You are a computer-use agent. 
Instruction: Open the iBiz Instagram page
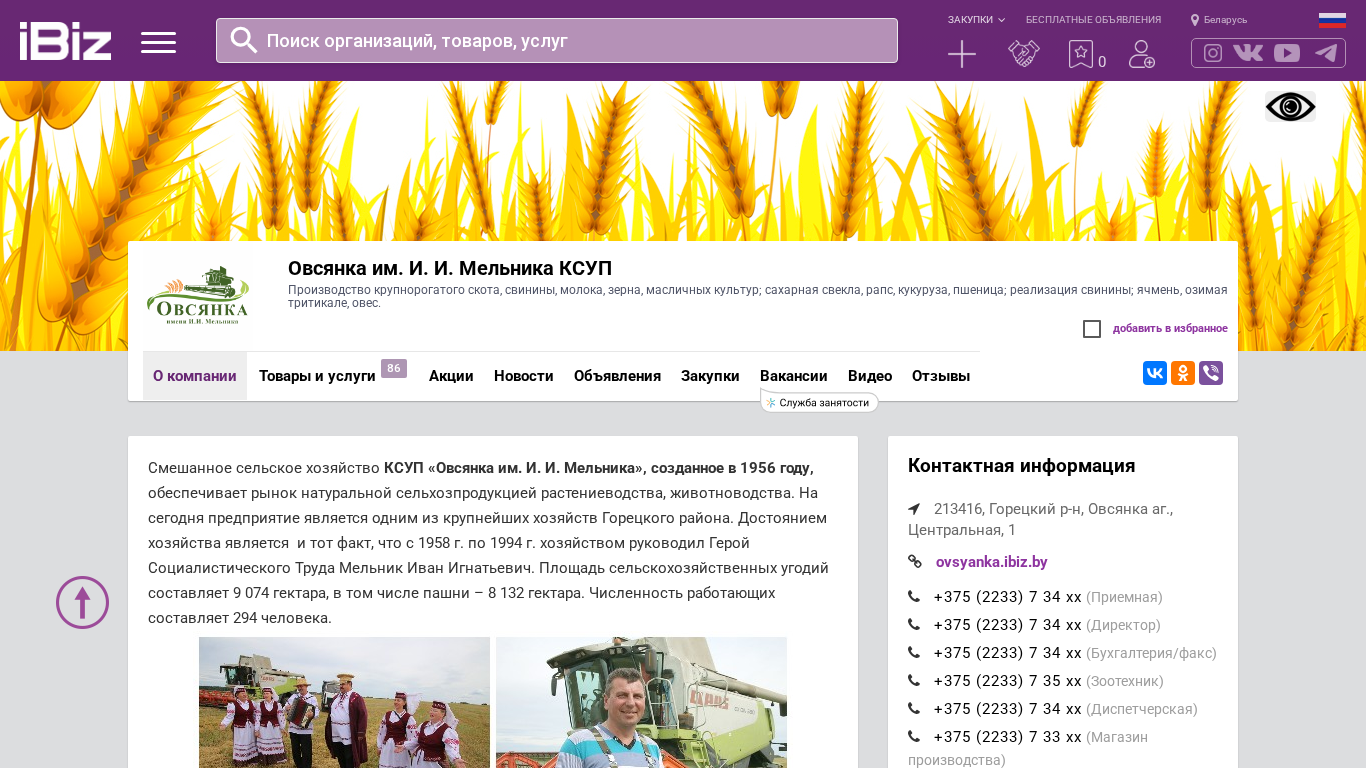pyautogui.click(x=1213, y=53)
